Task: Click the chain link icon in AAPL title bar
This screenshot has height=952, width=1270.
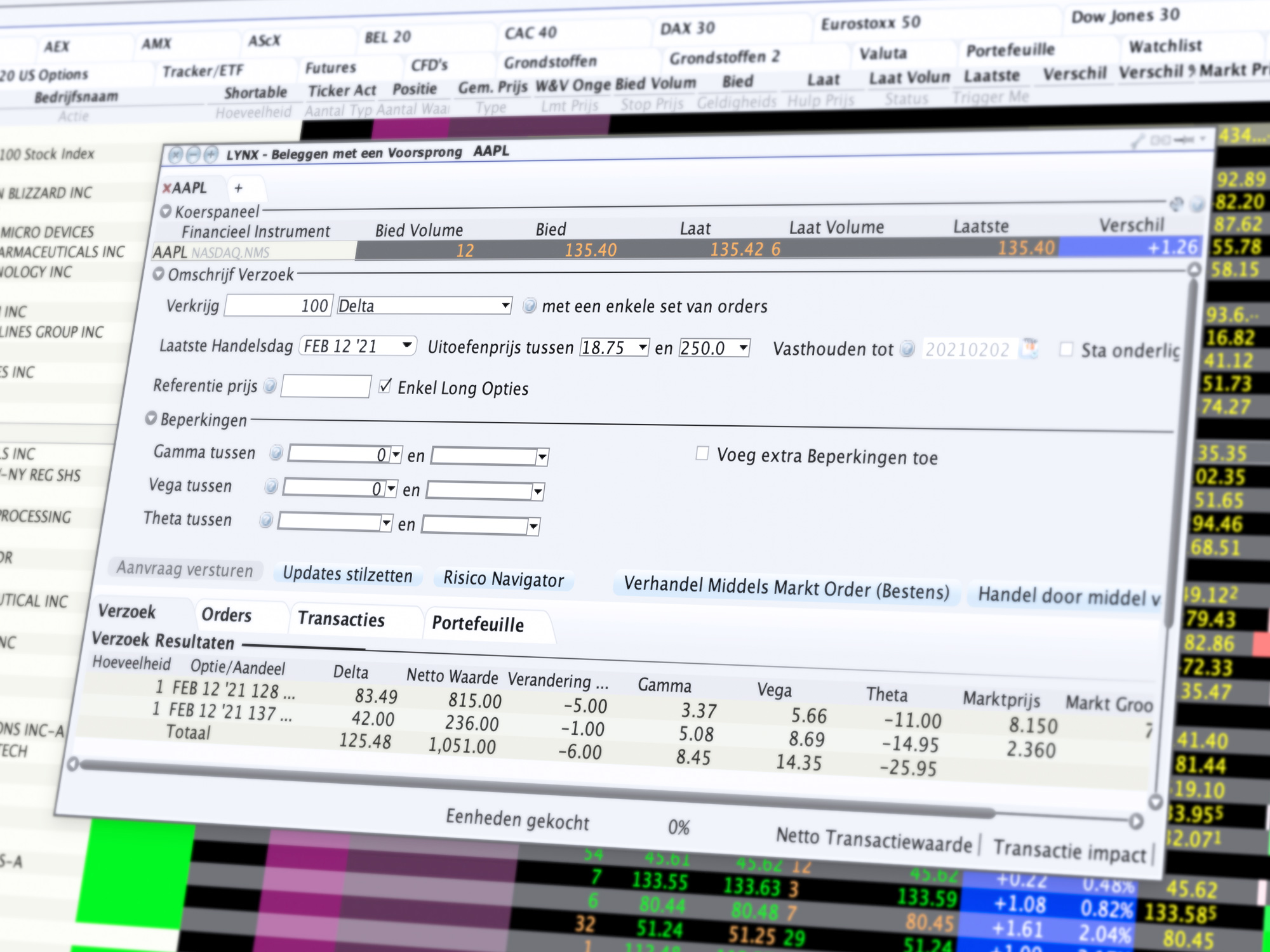Action: click(1161, 140)
